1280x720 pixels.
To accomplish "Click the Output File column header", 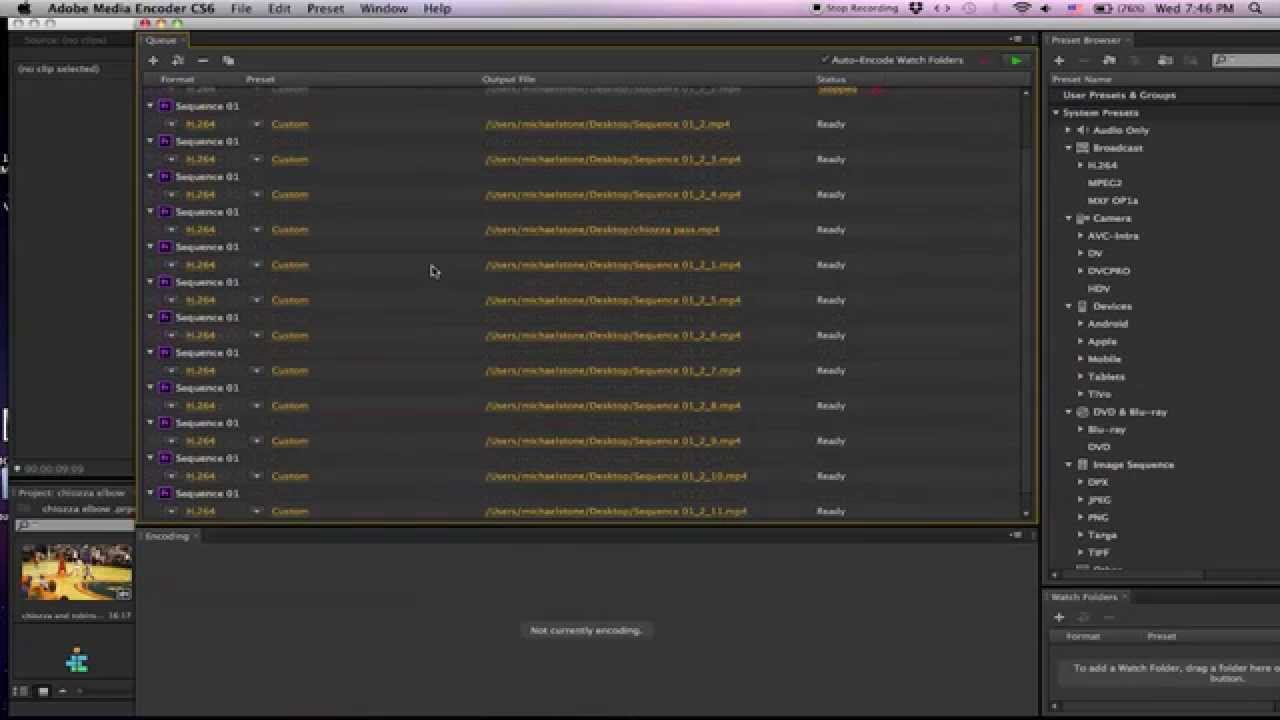I will tap(509, 79).
